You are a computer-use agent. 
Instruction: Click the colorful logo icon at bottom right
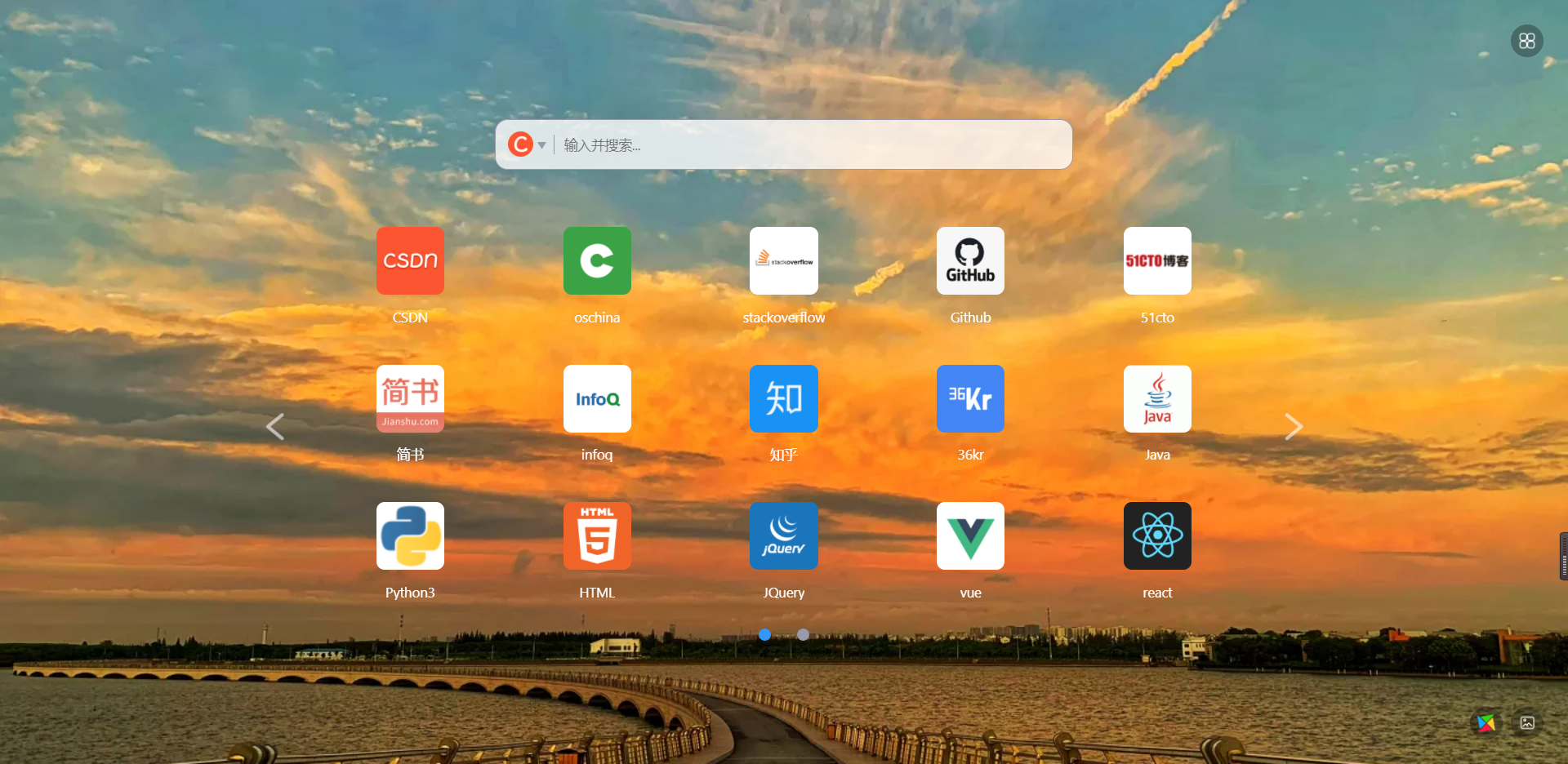tap(1486, 722)
